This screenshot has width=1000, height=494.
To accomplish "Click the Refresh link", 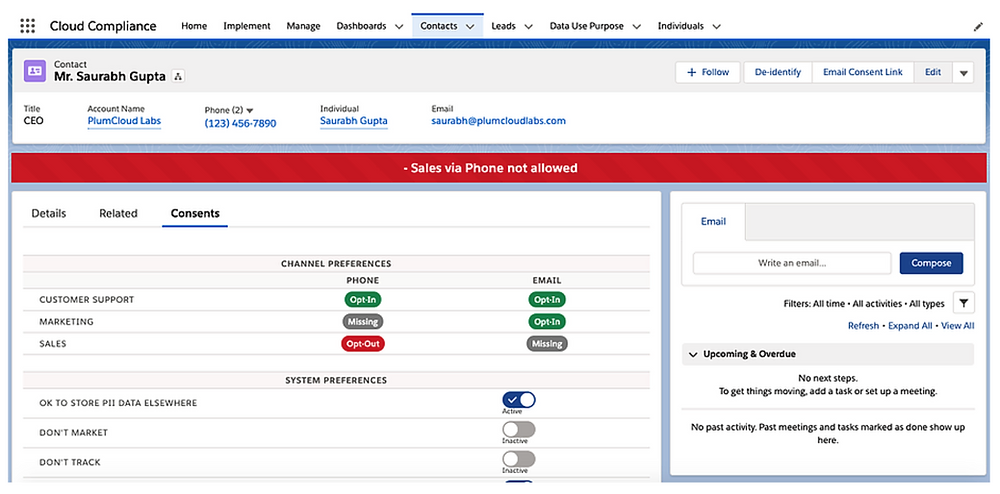I will (863, 326).
